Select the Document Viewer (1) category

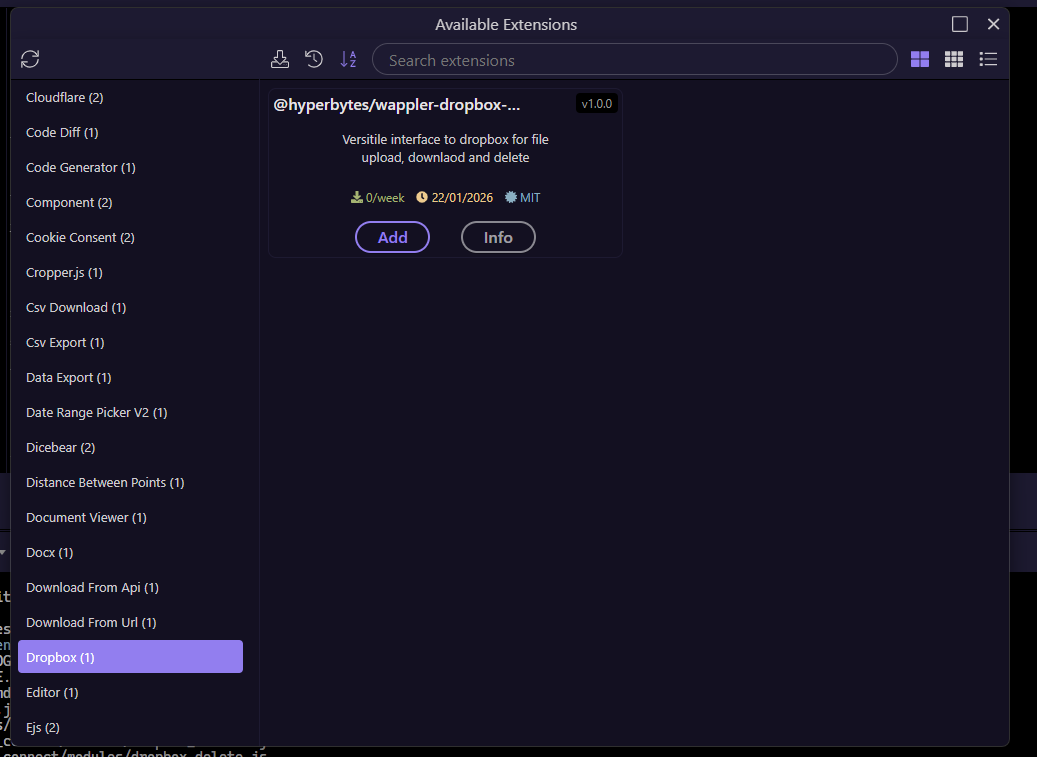click(x=86, y=518)
